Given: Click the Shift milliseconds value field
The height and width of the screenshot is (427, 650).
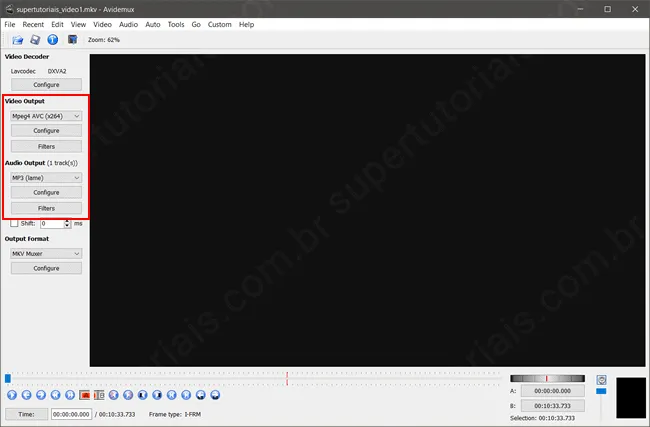Looking at the screenshot, I should click(x=52, y=224).
